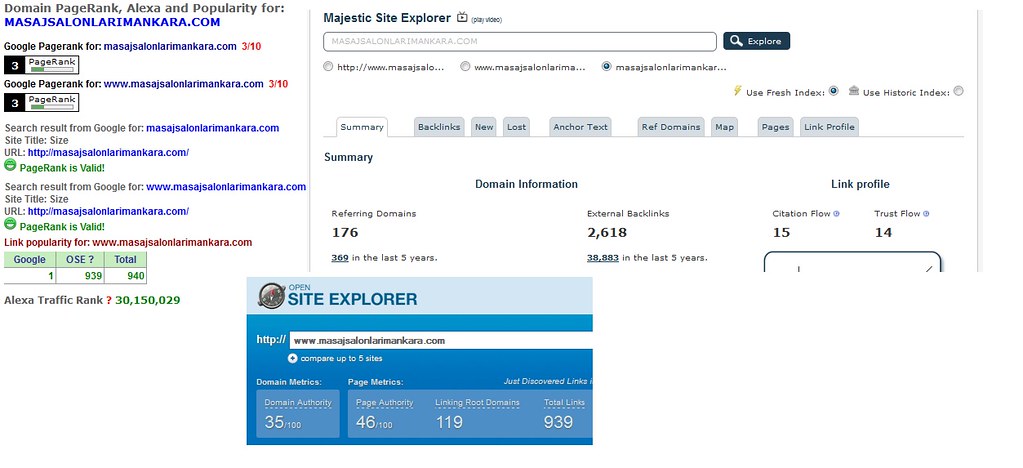Click the compare up to 5 sites plus icon

point(292,358)
